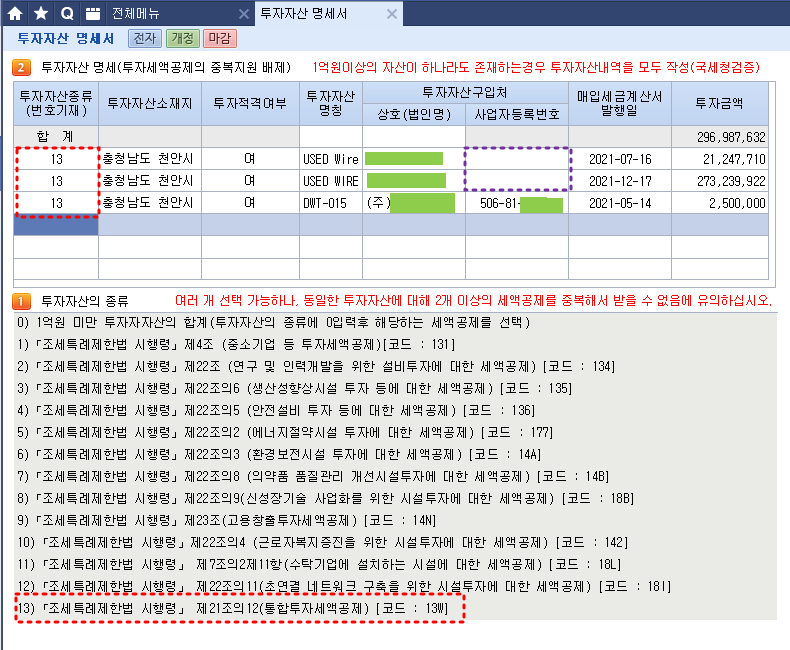Click list item 0) 1억원 미만 투자자산 합계

274,322
